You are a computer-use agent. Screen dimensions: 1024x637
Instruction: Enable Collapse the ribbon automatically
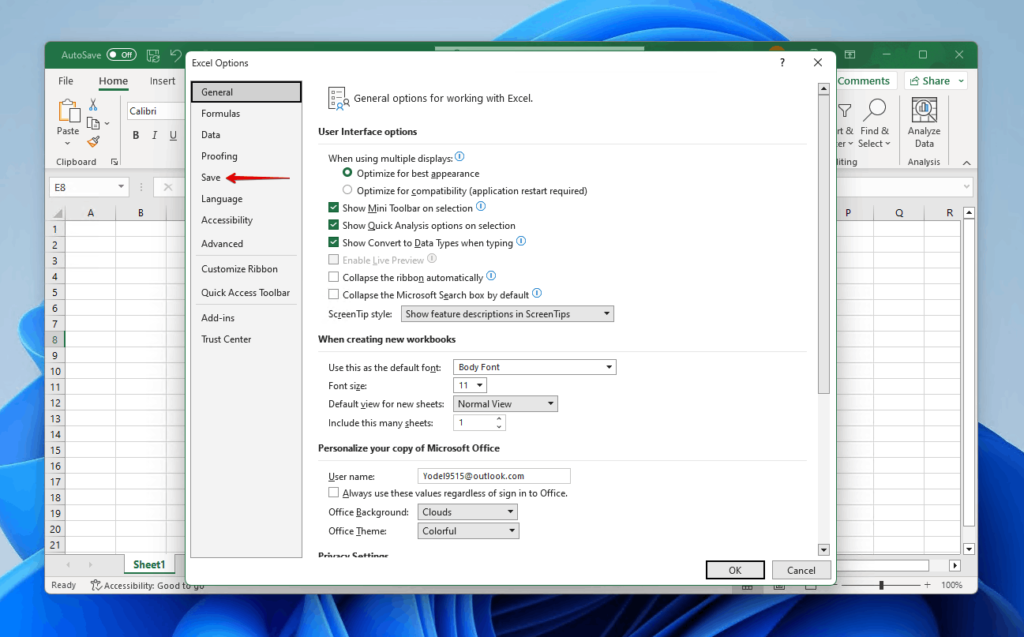(x=335, y=277)
